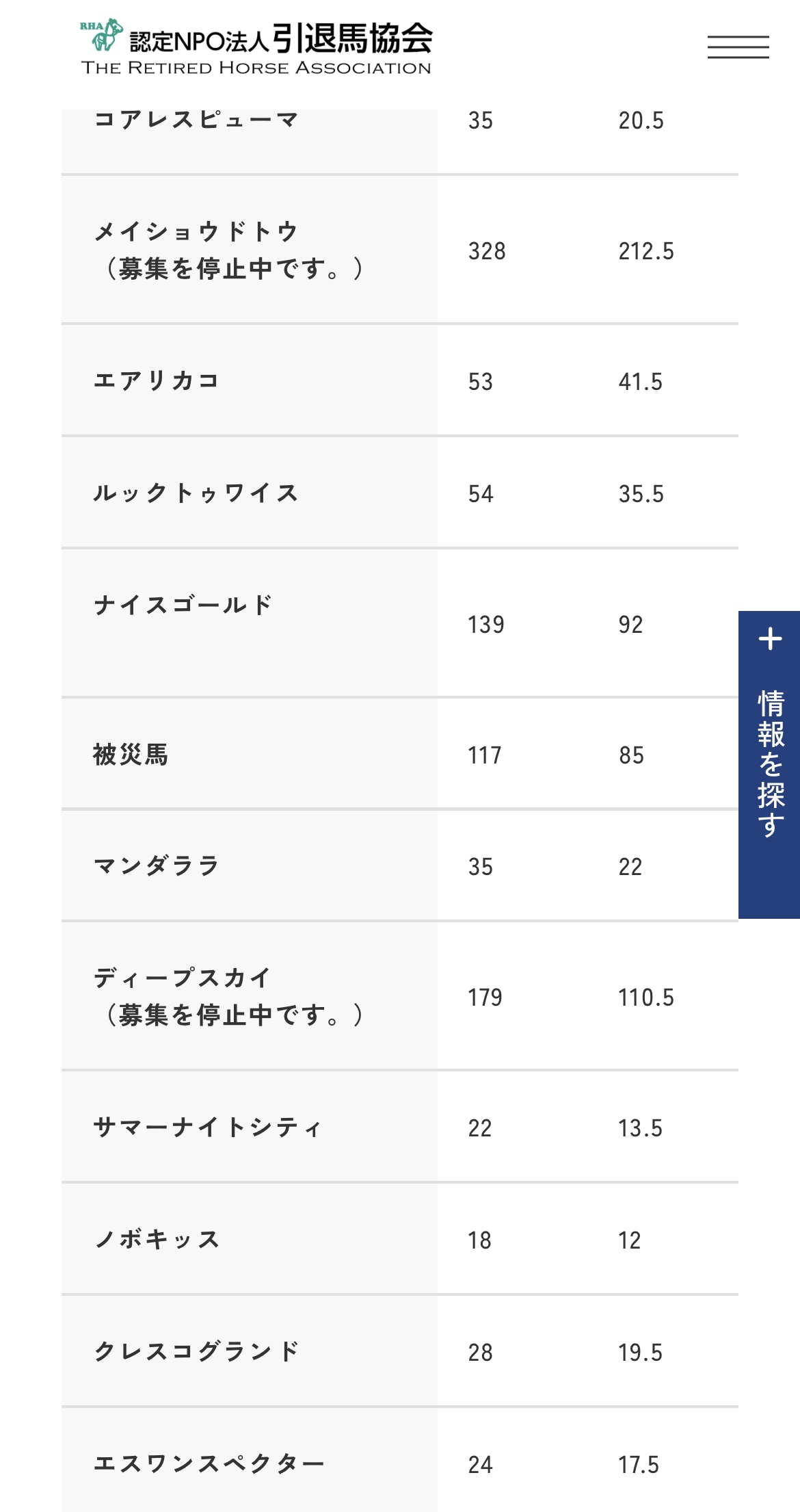Click the 110.5 value for ディープスカイ
This screenshot has width=800, height=1512.
[646, 998]
